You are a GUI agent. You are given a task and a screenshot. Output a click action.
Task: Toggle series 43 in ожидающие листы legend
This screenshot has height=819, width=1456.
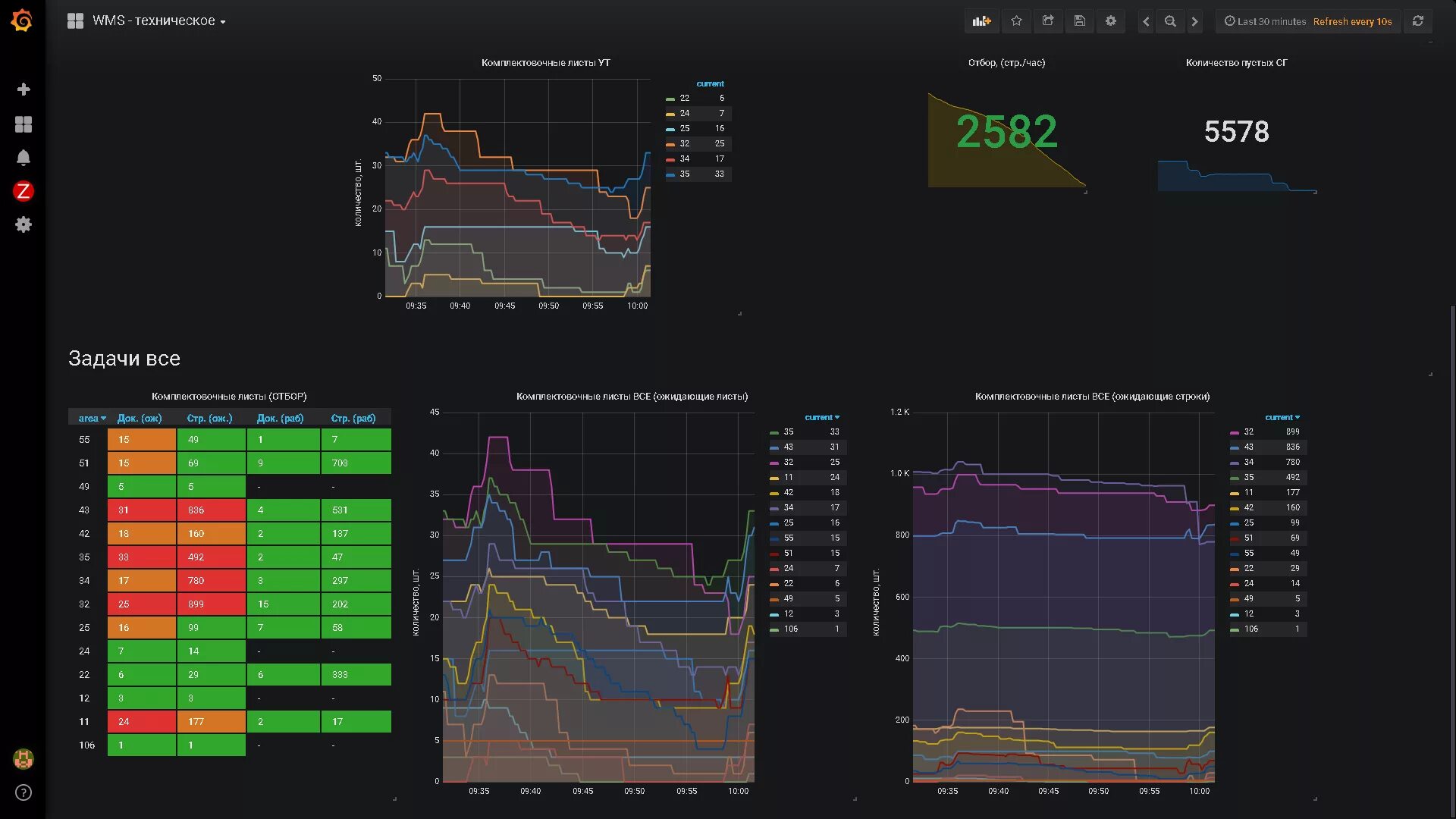789,447
